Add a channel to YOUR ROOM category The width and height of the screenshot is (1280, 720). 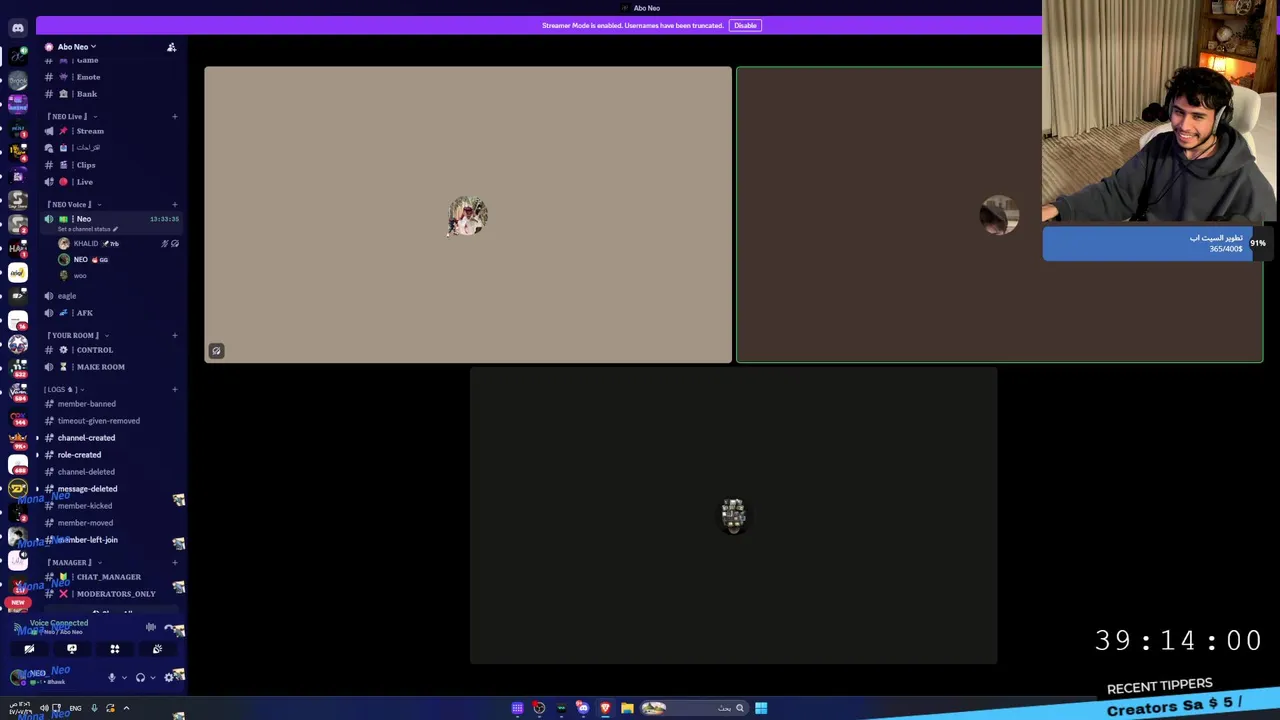(x=175, y=336)
